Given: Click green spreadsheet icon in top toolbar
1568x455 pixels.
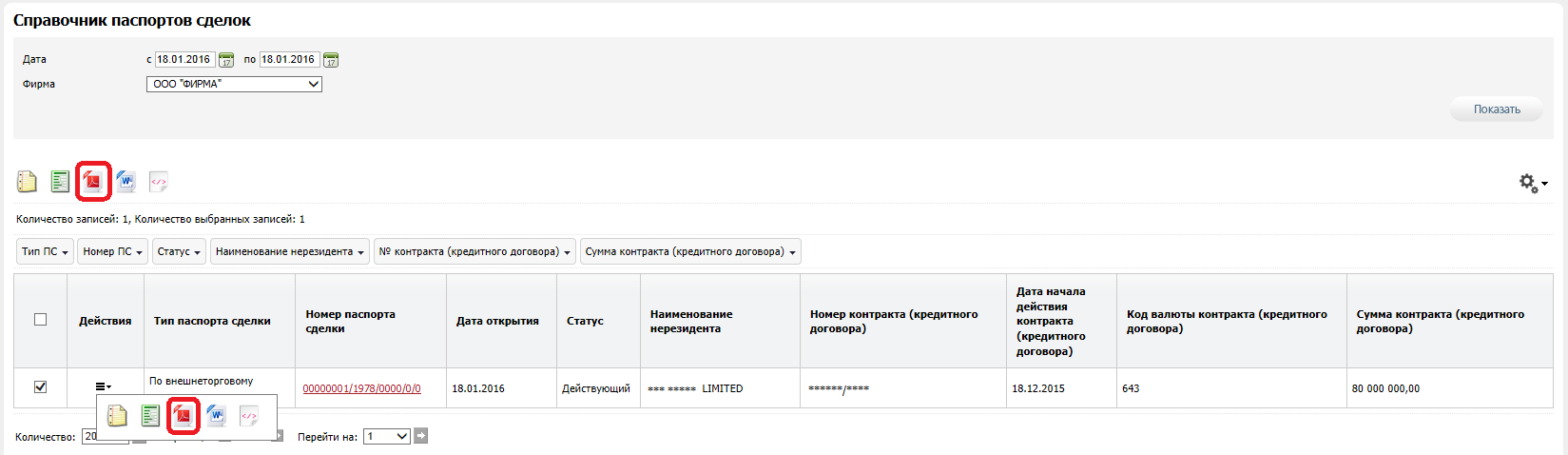Looking at the screenshot, I should click(60, 181).
